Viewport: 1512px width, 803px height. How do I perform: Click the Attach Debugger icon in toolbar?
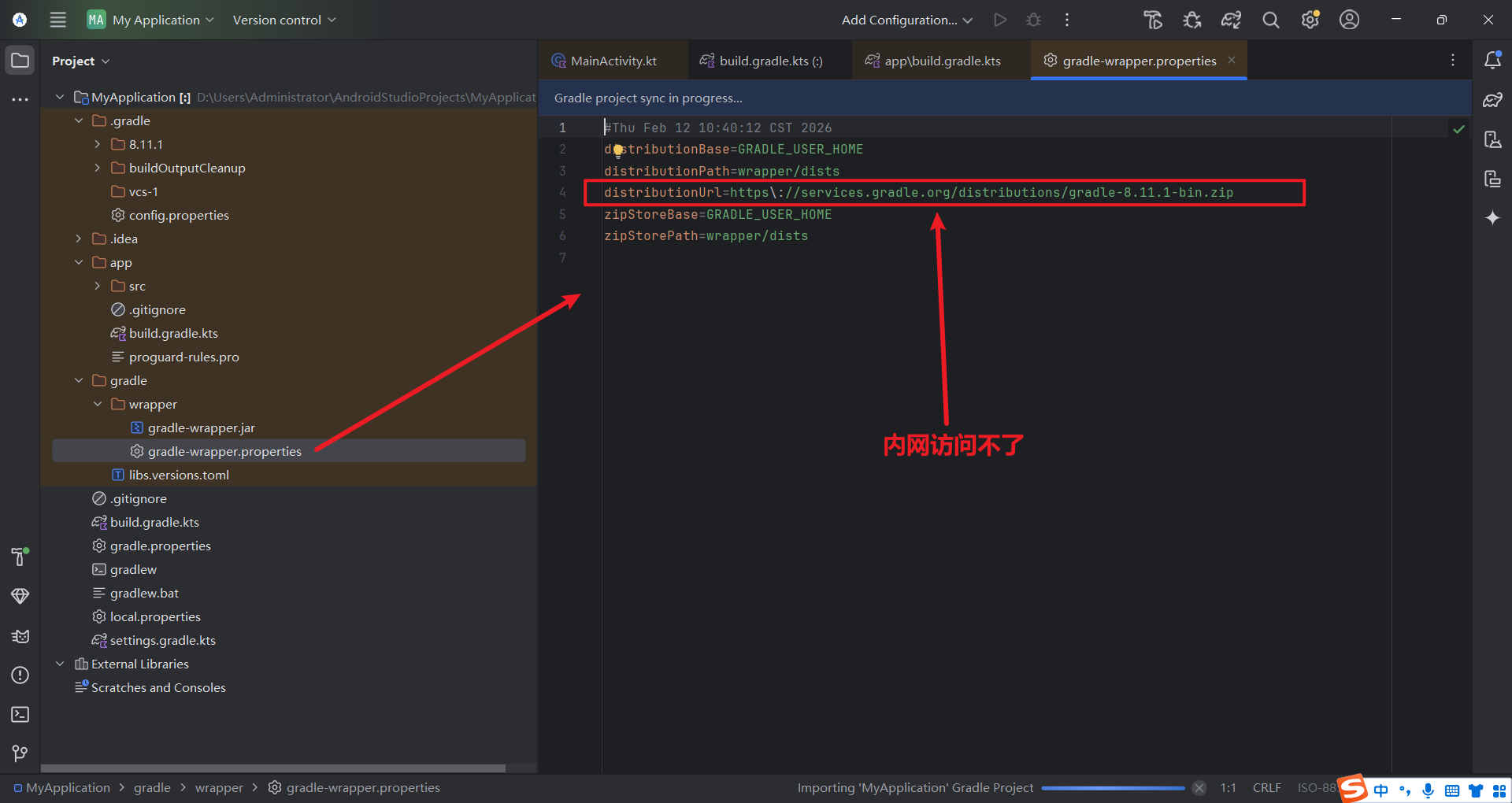[x=1192, y=20]
